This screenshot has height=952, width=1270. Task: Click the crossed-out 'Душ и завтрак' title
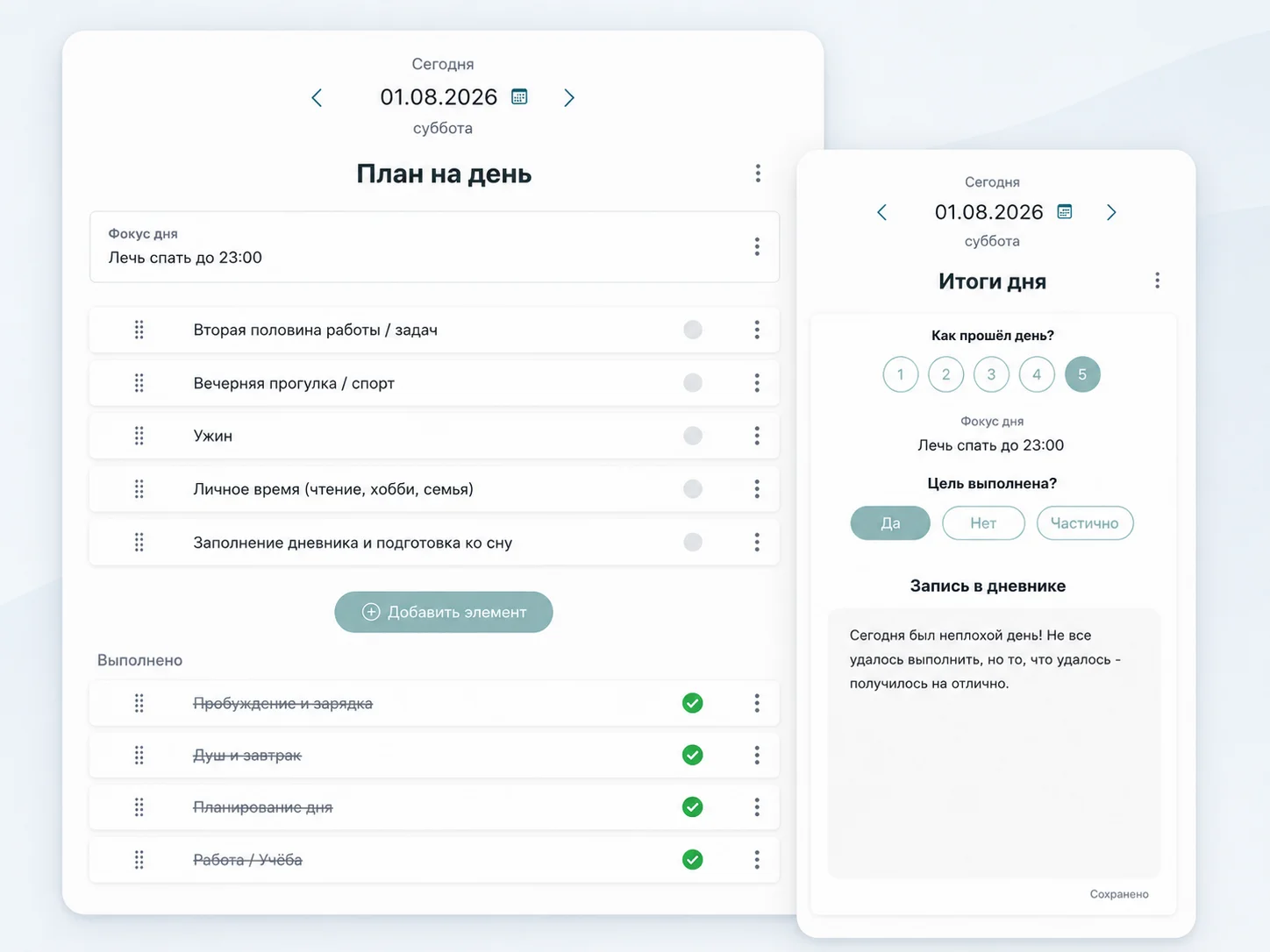(x=247, y=755)
